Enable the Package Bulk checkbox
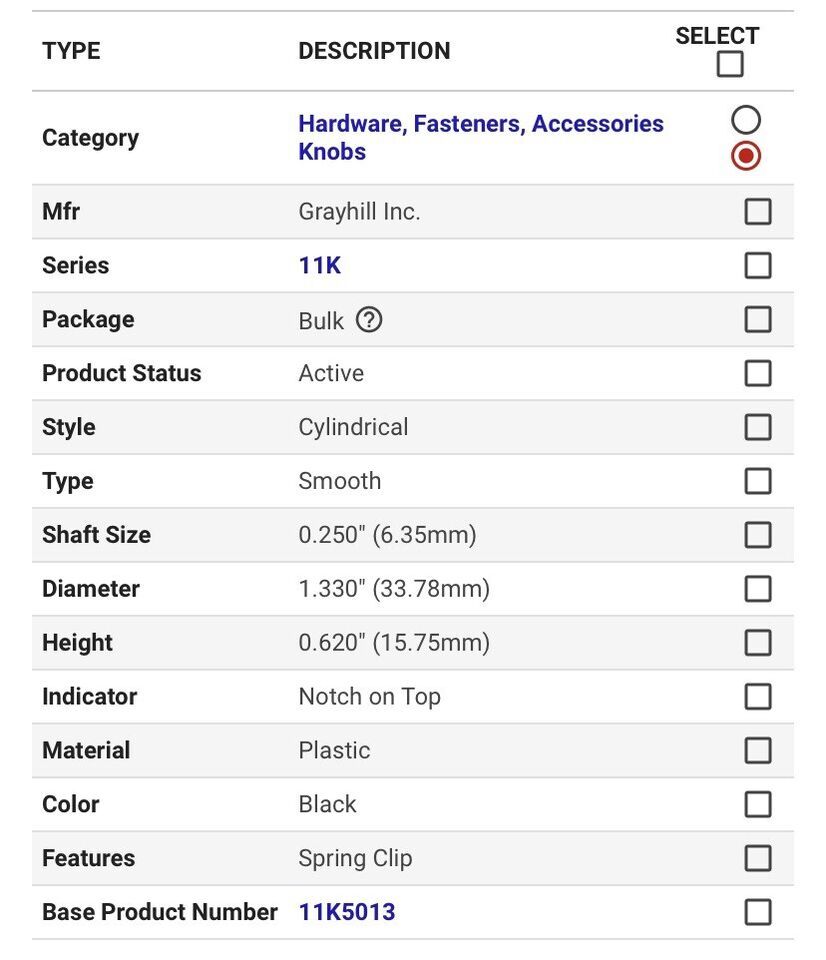Viewport: 826px width, 960px height. [x=757, y=320]
